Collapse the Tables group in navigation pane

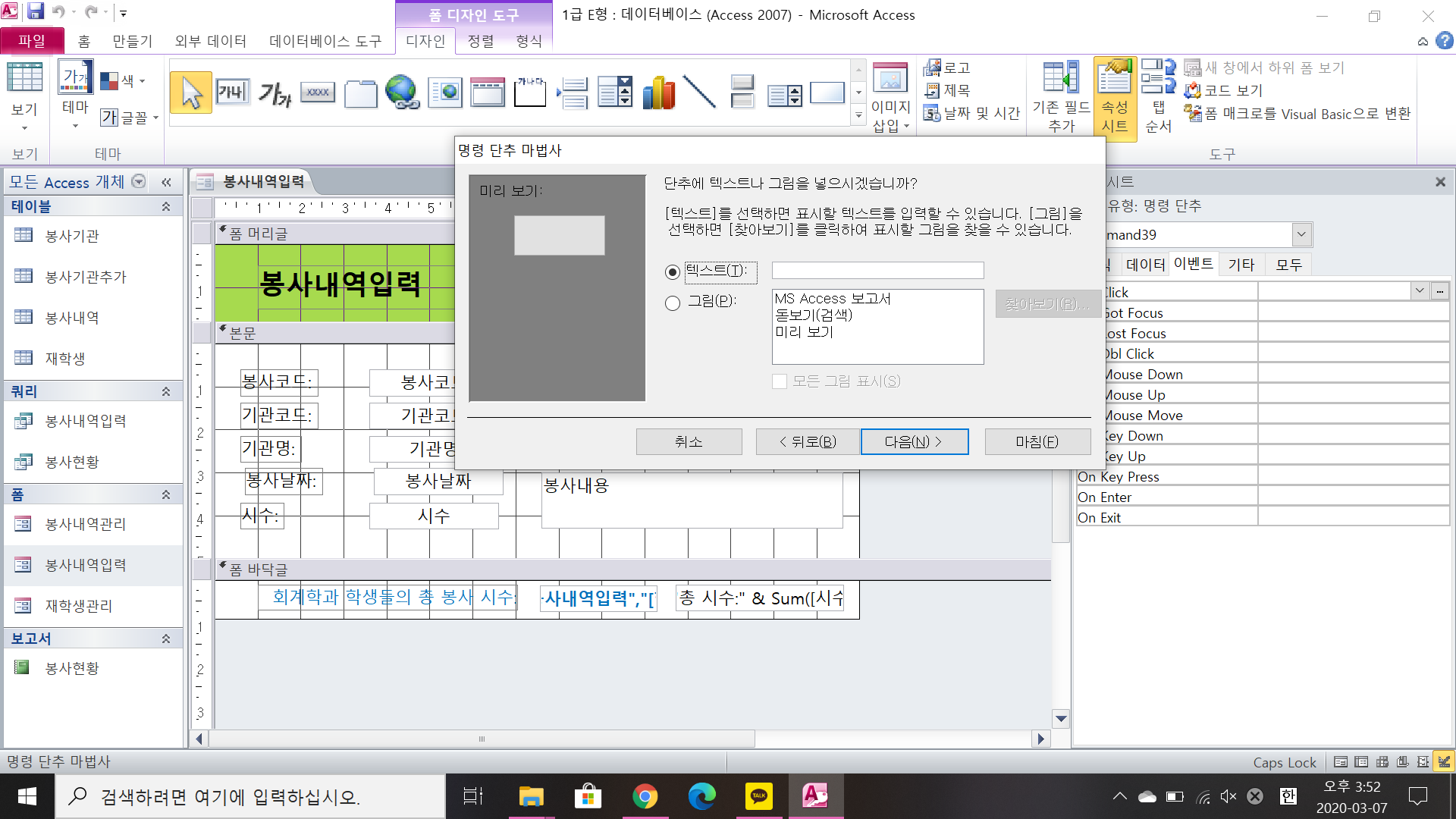pyautogui.click(x=166, y=206)
